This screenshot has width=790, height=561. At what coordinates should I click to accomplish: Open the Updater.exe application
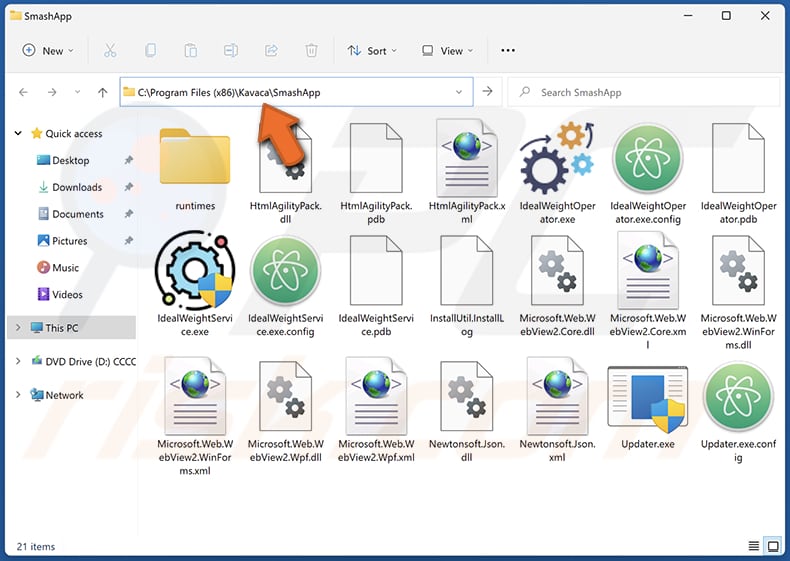click(x=647, y=400)
